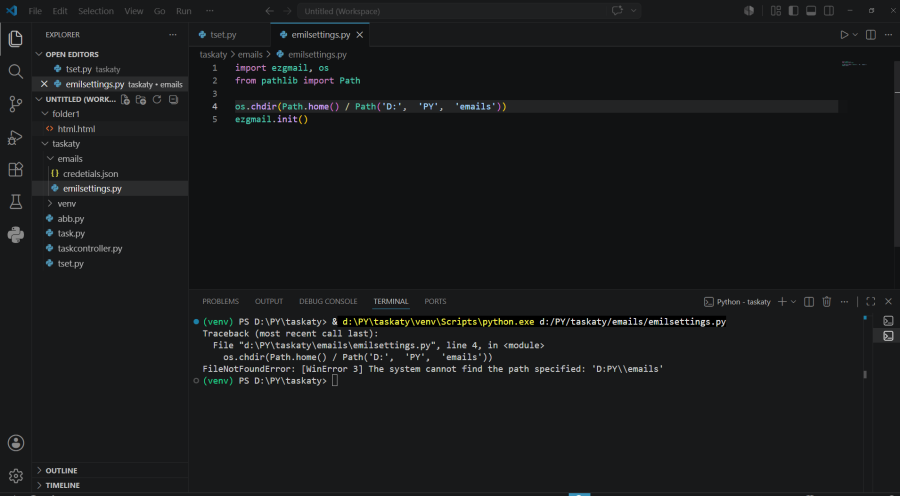Image resolution: width=900 pixels, height=496 pixels.
Task: Open the Run button dropdown arrow
Action: [x=855, y=35]
